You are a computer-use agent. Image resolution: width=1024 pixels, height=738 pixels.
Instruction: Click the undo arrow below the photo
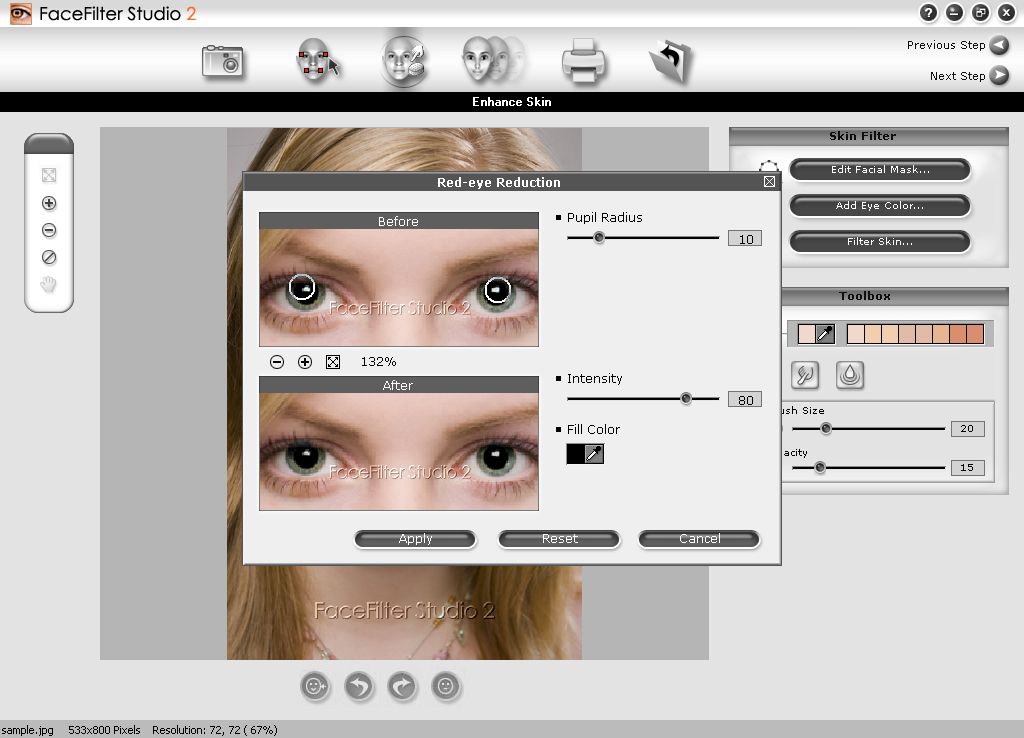[359, 686]
